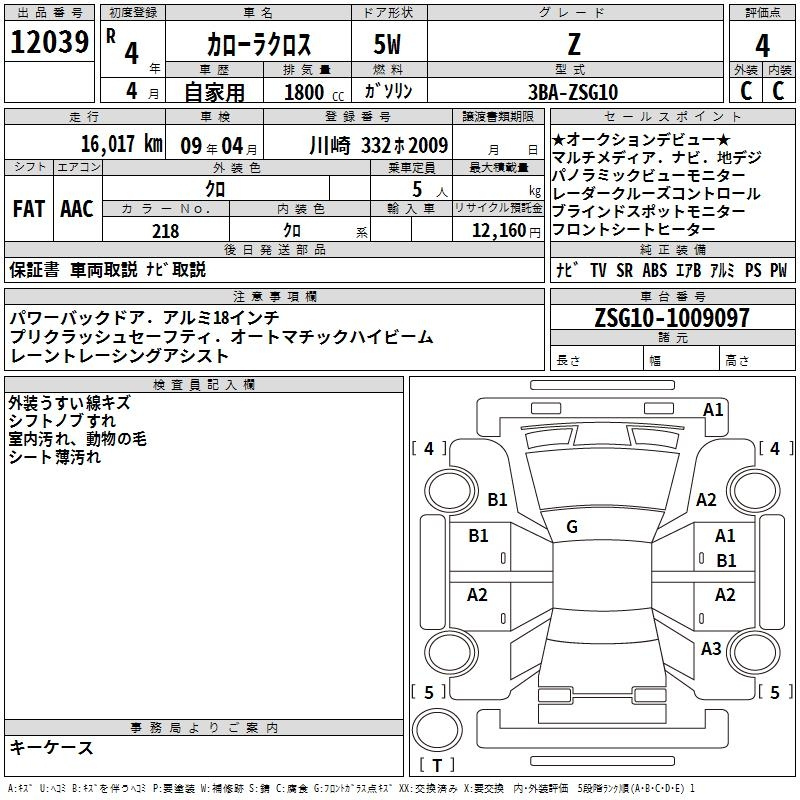Screen dimensions: 800x800
Task: Click the door shape value 5W
Action: point(388,44)
